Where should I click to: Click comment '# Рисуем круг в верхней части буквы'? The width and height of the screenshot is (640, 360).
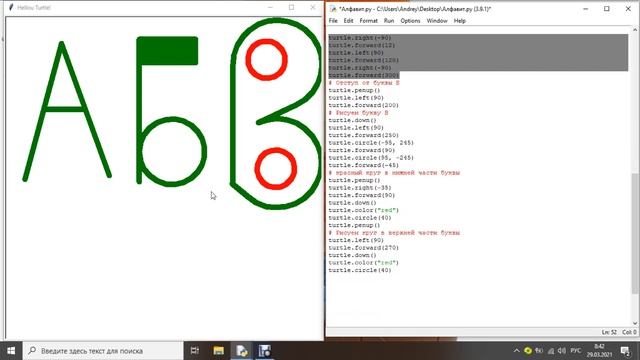tap(394, 233)
